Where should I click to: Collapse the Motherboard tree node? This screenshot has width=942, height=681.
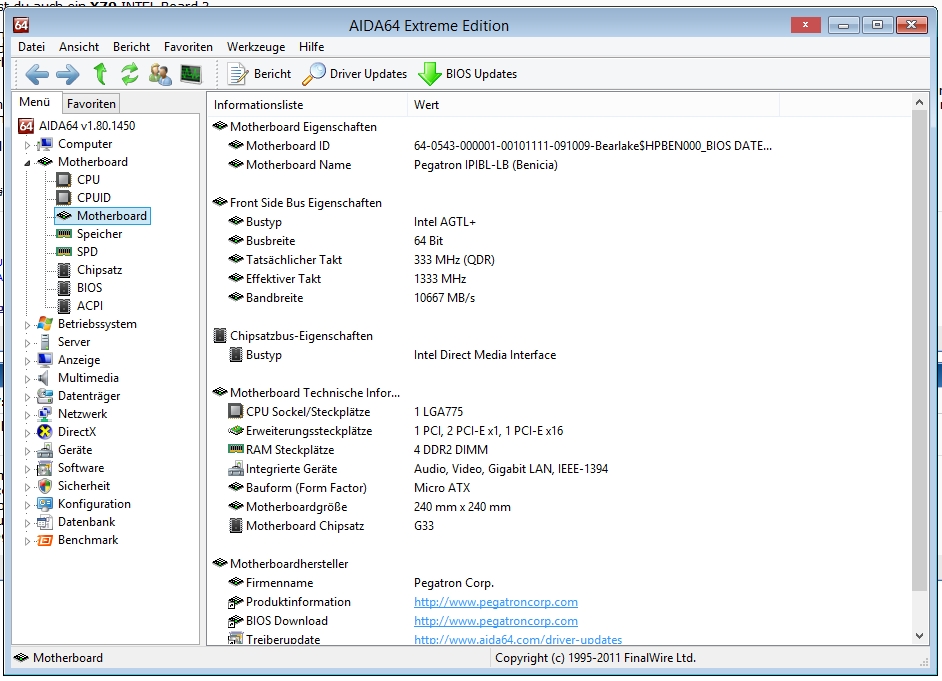[x=28, y=163]
